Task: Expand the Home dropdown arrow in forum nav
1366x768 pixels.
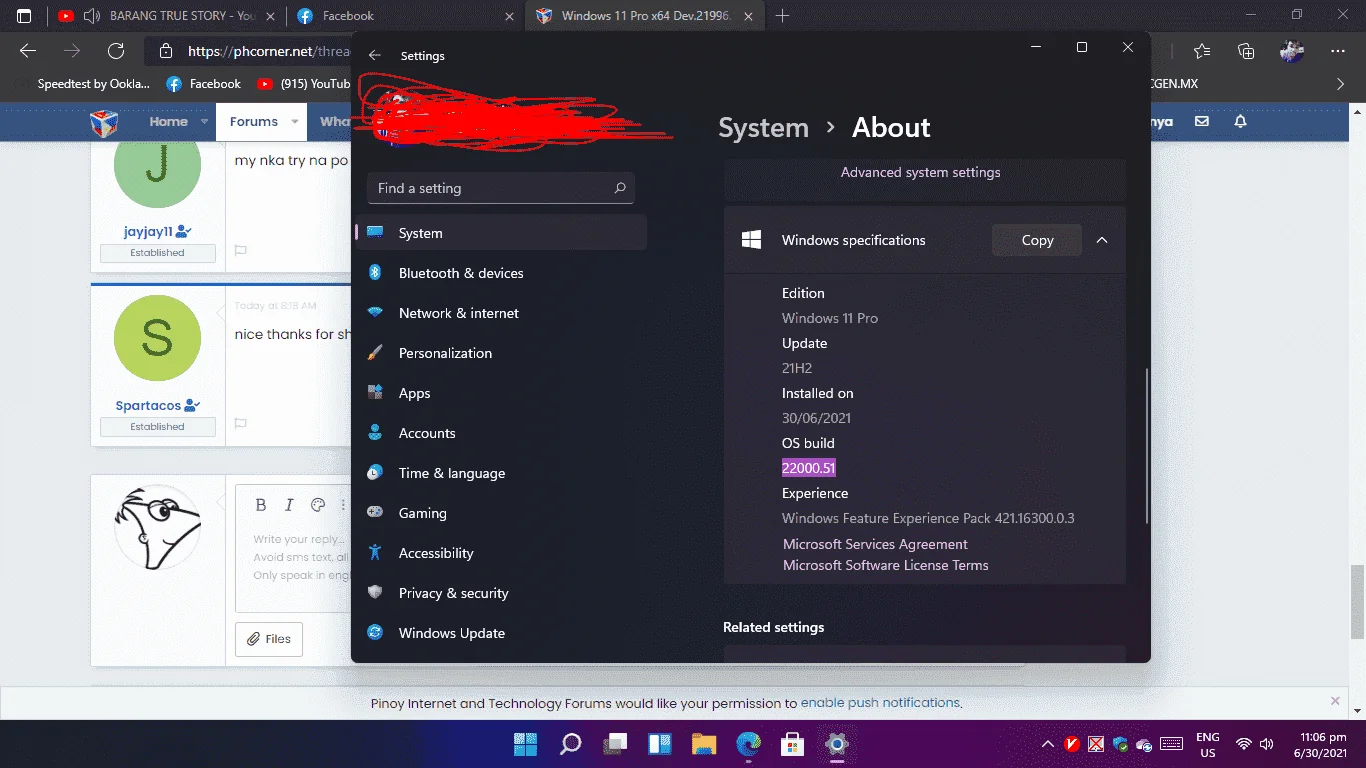Action: (x=204, y=122)
